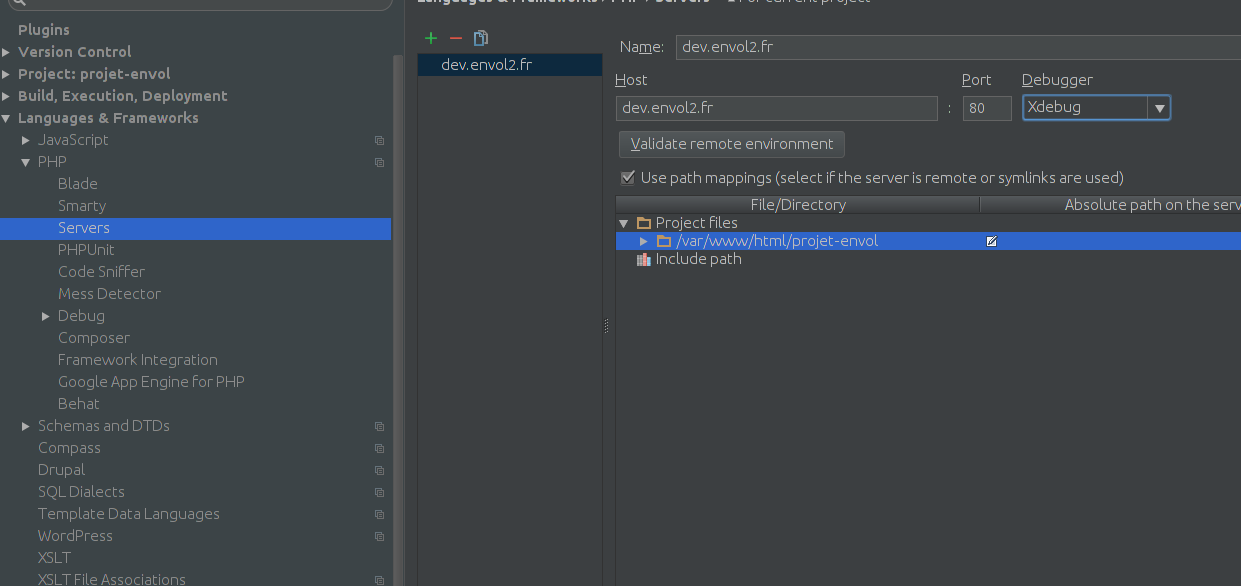
Task: Open Framework Integration settings page
Action: [138, 360]
